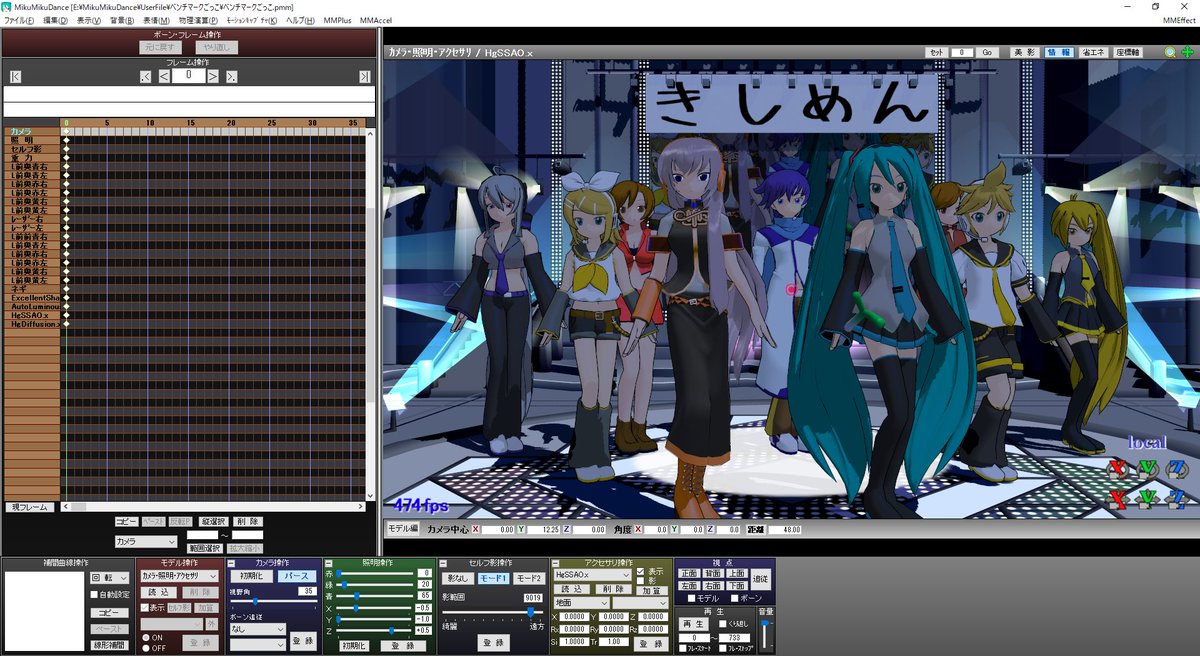
Task: Select the OFF radio button
Action: pos(144,647)
